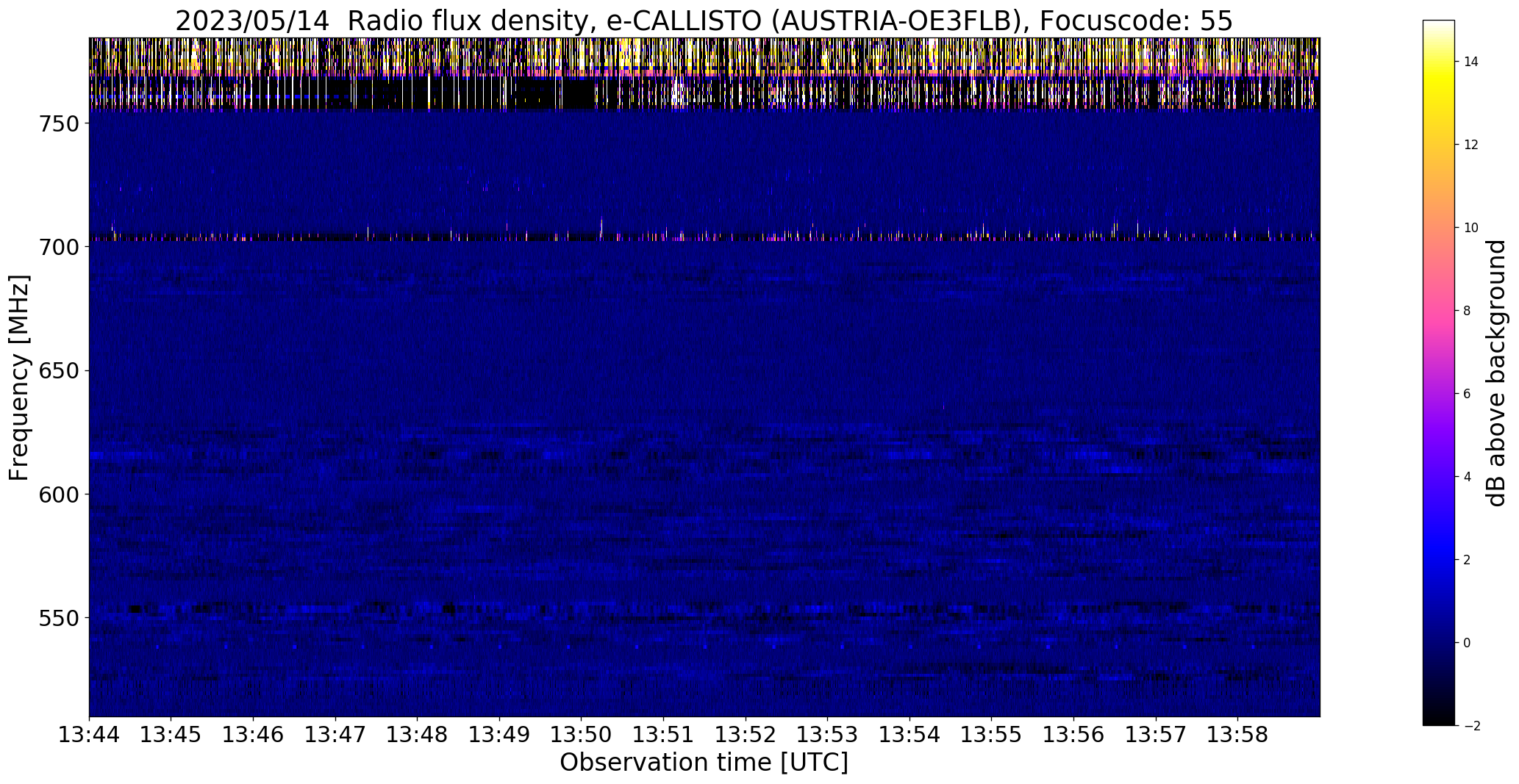Click the 650 MHz frequency tick label
Viewport: 1519px width, 784px height.
[58, 371]
